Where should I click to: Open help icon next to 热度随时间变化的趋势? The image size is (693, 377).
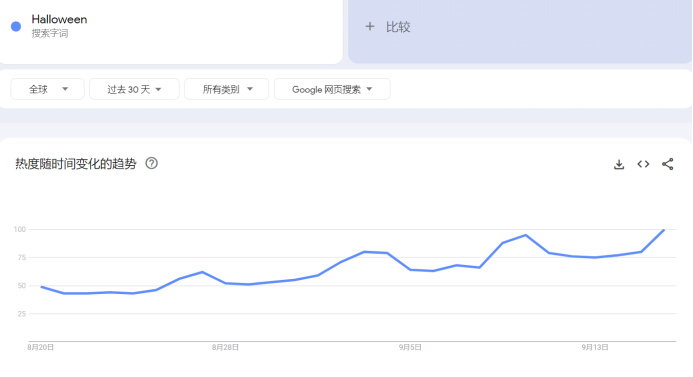tap(152, 164)
